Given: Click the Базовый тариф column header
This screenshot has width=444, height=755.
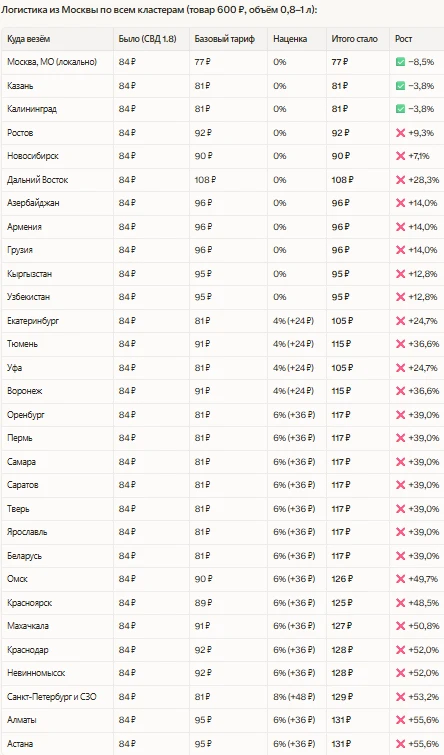Looking at the screenshot, I should pyautogui.click(x=224, y=39).
